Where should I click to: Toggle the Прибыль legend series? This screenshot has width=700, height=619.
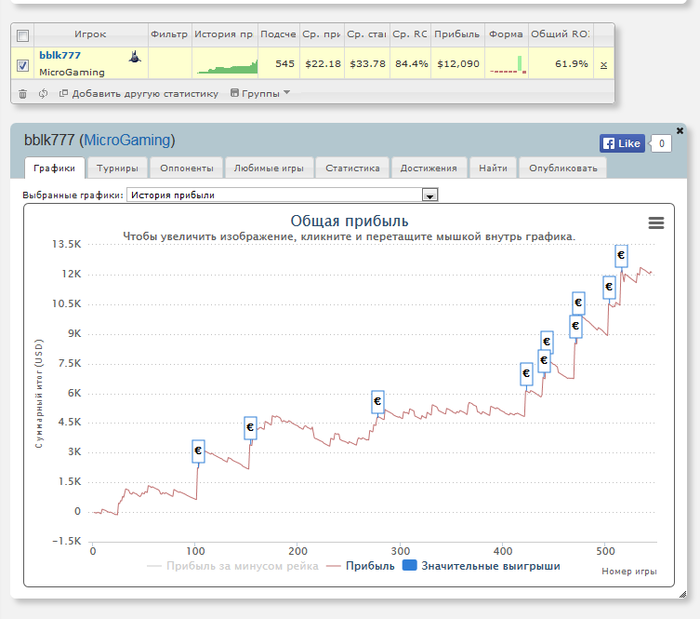click(360, 566)
